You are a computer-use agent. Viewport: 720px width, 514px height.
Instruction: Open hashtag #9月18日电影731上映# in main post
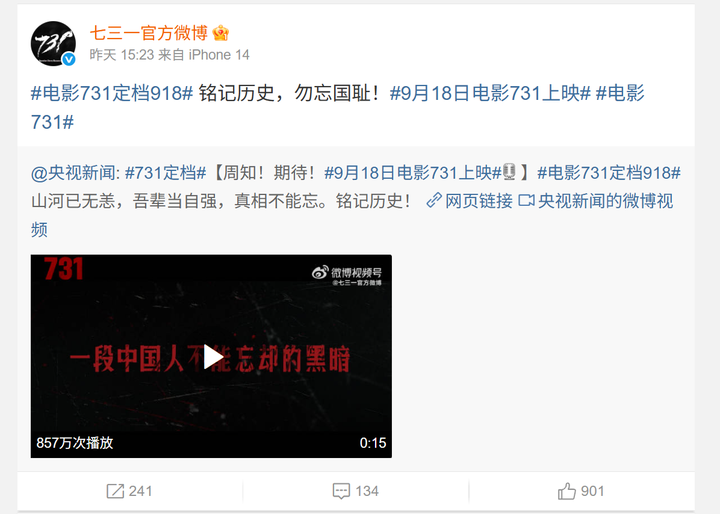click(x=490, y=93)
